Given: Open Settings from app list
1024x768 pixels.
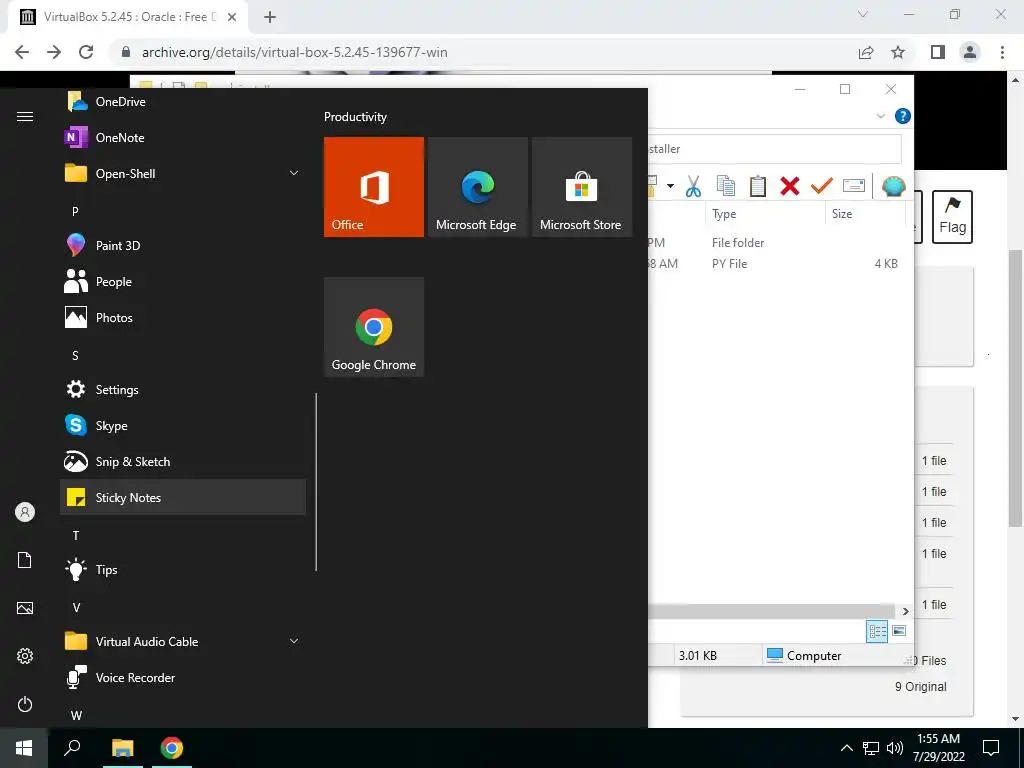Looking at the screenshot, I should (x=183, y=389).
